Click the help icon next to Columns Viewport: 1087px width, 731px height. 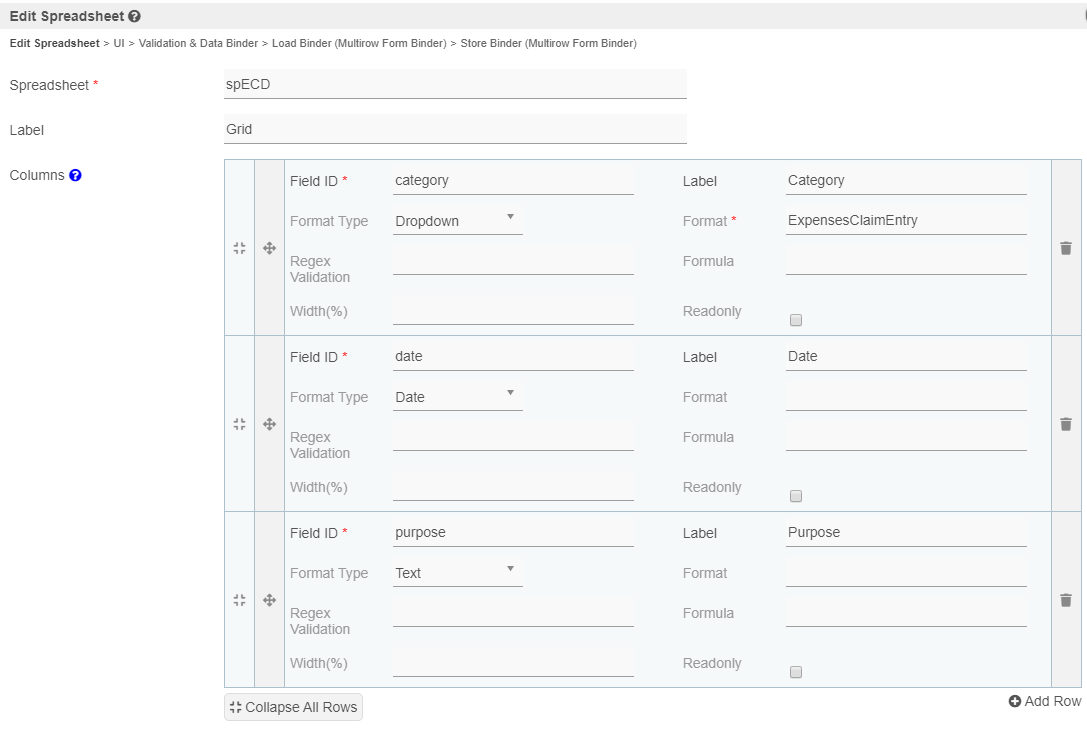point(75,175)
